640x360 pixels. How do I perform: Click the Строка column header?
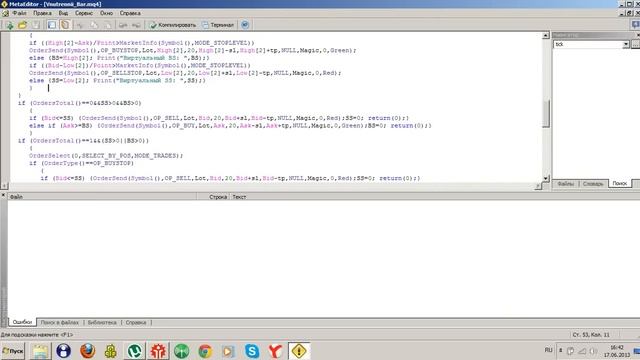pos(213,197)
